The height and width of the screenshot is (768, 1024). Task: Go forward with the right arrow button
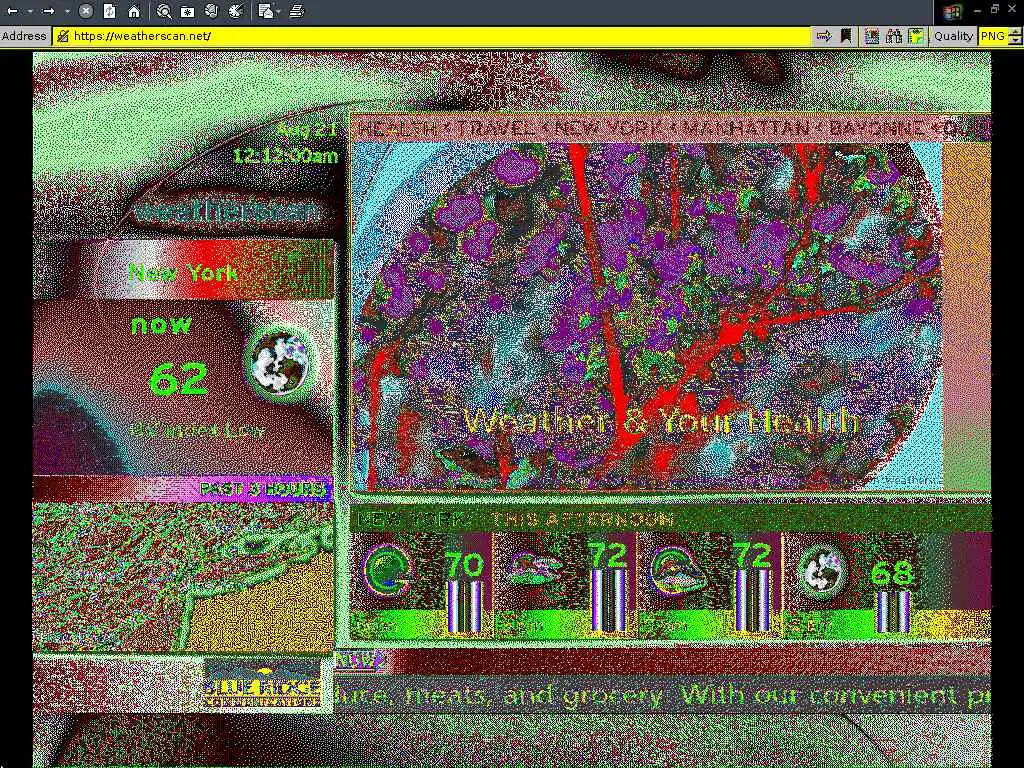coord(48,11)
